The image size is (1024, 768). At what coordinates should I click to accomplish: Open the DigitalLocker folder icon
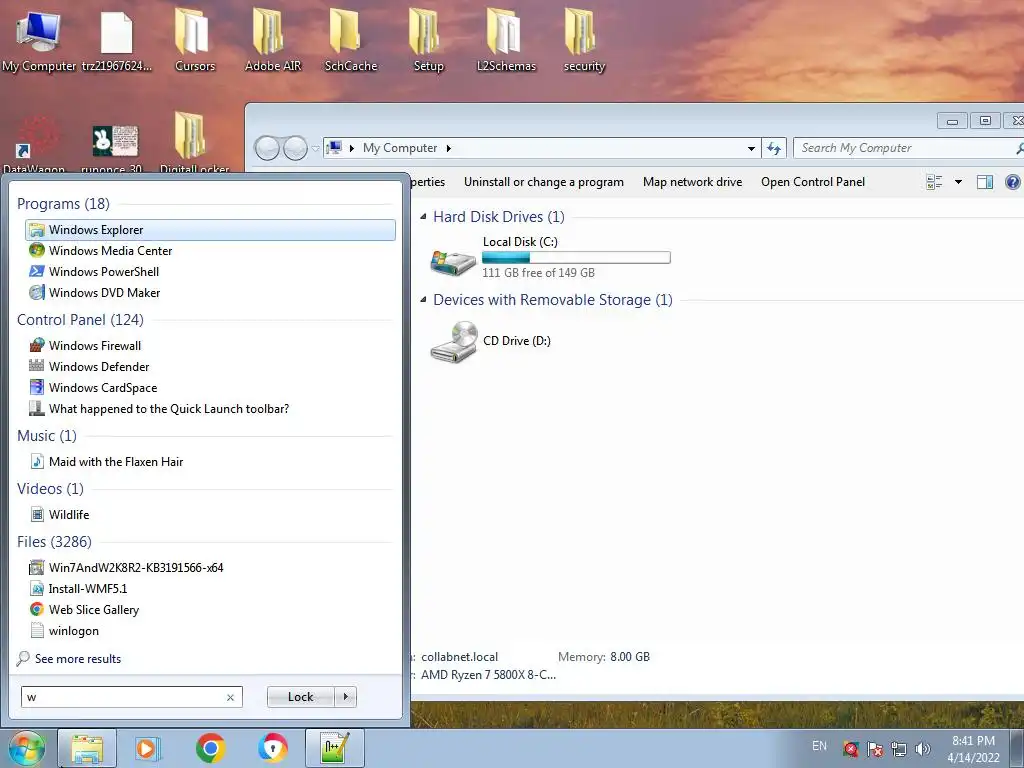(x=194, y=142)
